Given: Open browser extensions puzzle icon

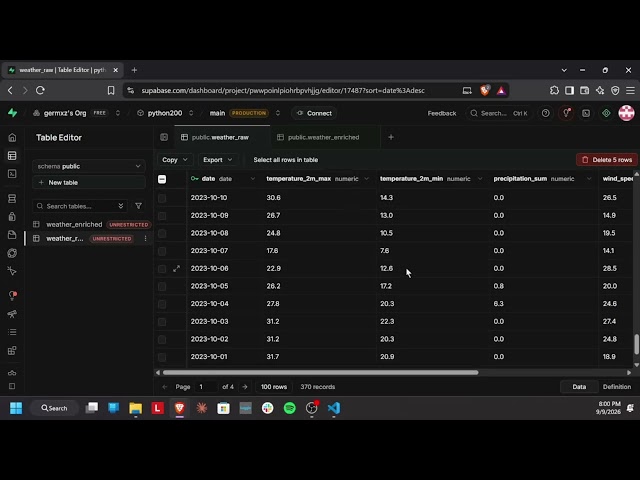Looking at the screenshot, I should (554, 90).
